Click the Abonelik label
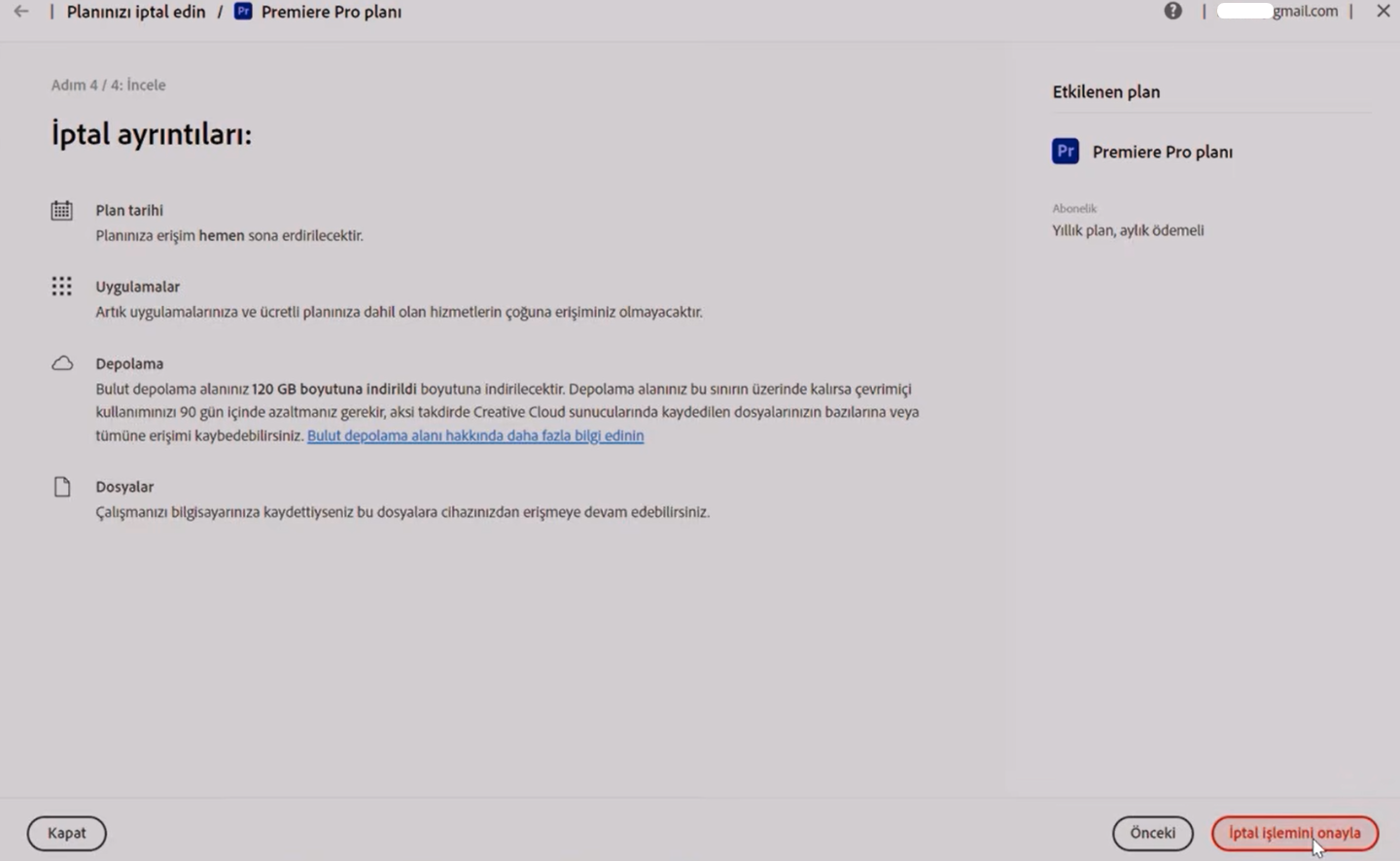The width and height of the screenshot is (1400, 861). coord(1074,208)
